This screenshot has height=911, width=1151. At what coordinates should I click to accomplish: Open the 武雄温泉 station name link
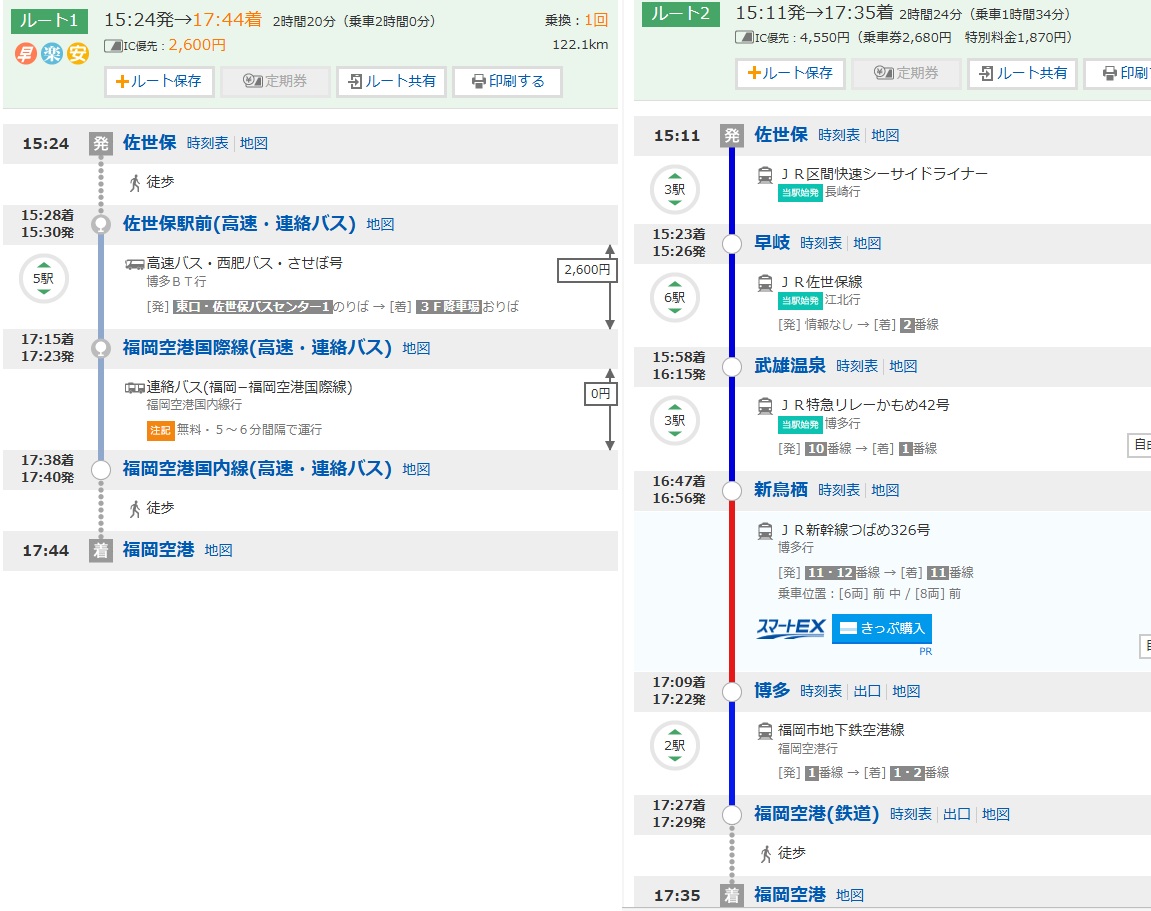[x=790, y=366]
